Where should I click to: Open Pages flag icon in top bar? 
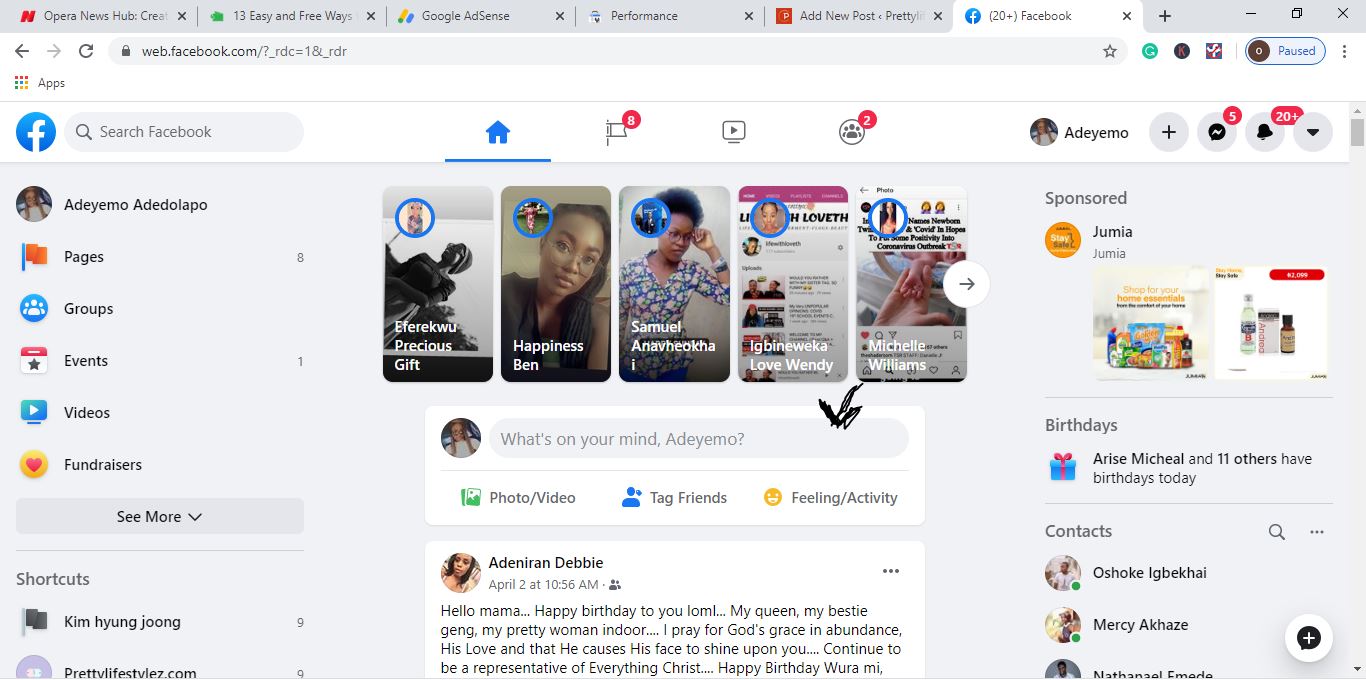[616, 132]
